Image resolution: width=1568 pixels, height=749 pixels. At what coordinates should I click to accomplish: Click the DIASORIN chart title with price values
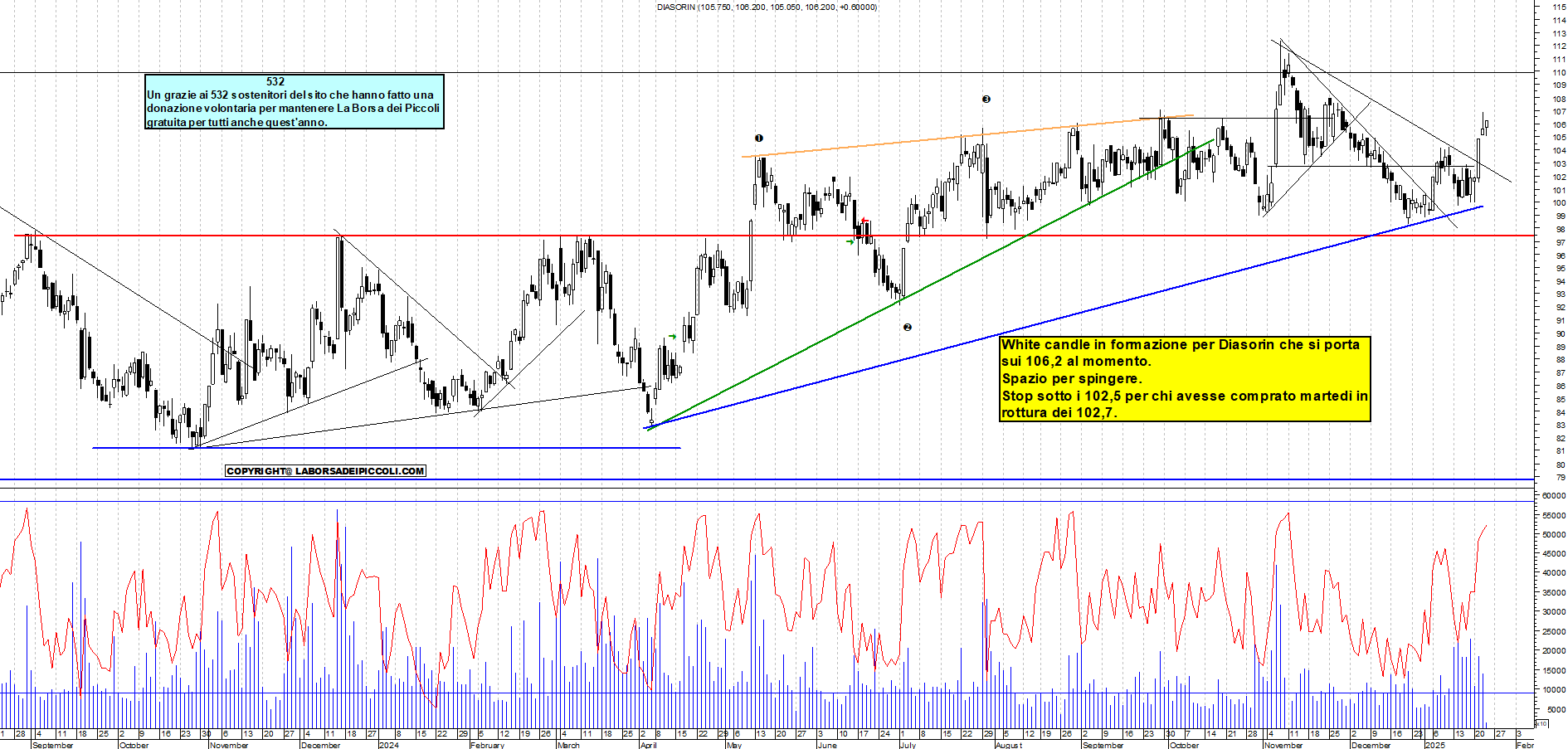coord(767,7)
